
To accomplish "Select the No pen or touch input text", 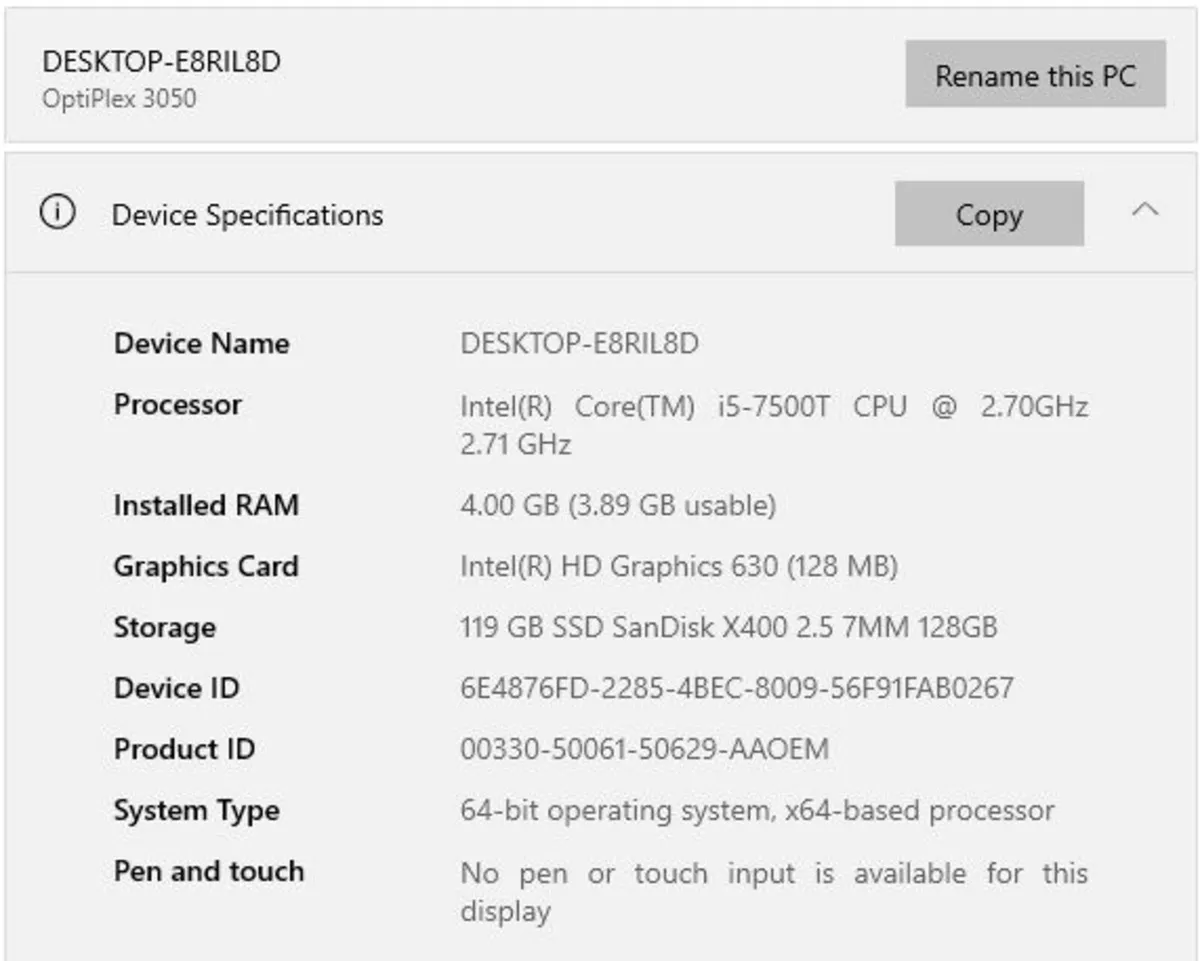I will pyautogui.click(x=774, y=891).
